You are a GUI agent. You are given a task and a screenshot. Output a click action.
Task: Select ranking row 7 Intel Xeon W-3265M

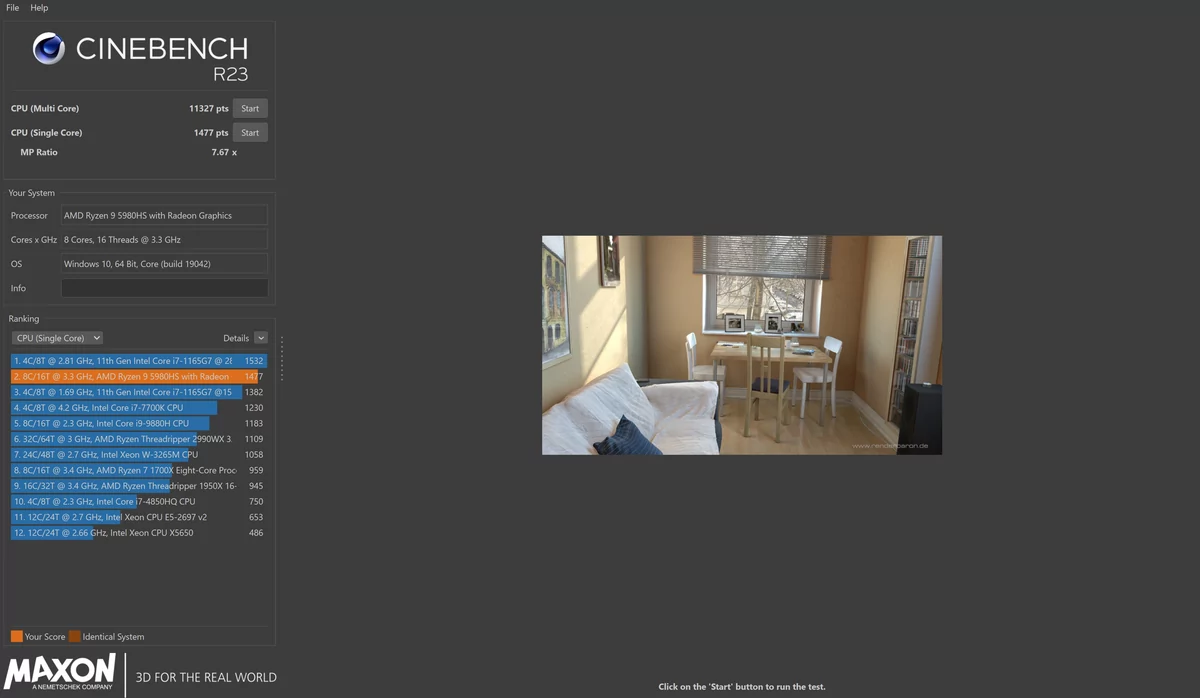[x=139, y=455]
